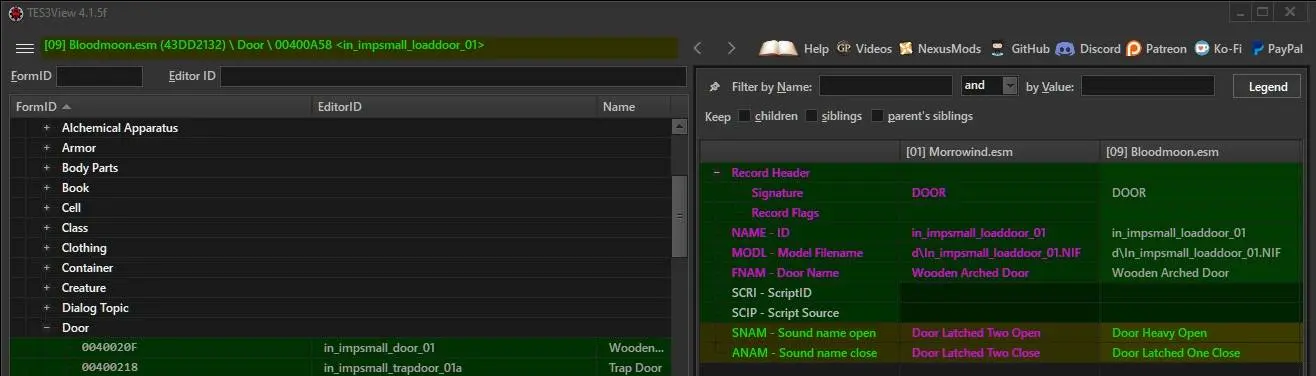Image resolution: width=1316 pixels, height=376 pixels.
Task: Select the NAME - ID row
Action: pos(1002,233)
